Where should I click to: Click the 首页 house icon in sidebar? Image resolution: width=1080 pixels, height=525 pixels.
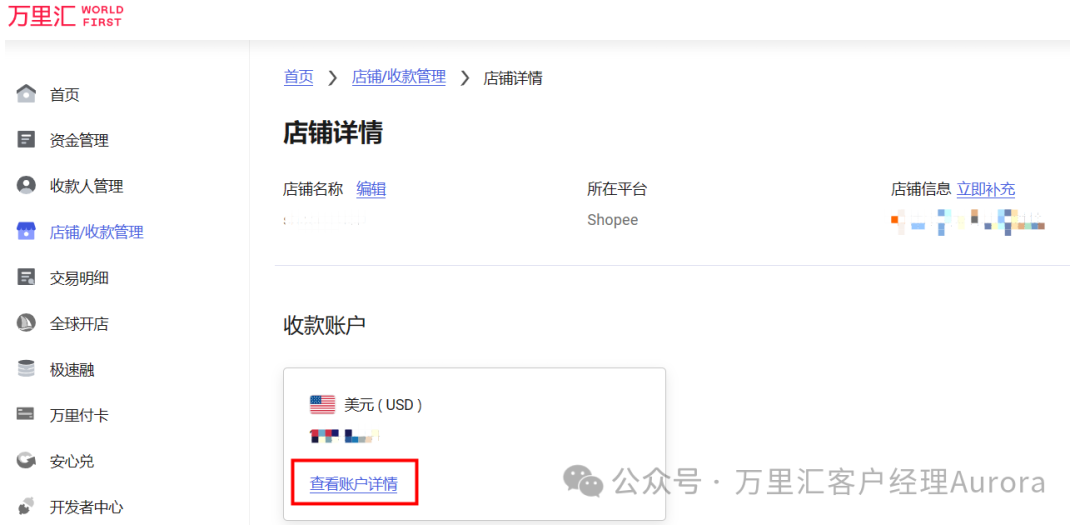(x=26, y=94)
